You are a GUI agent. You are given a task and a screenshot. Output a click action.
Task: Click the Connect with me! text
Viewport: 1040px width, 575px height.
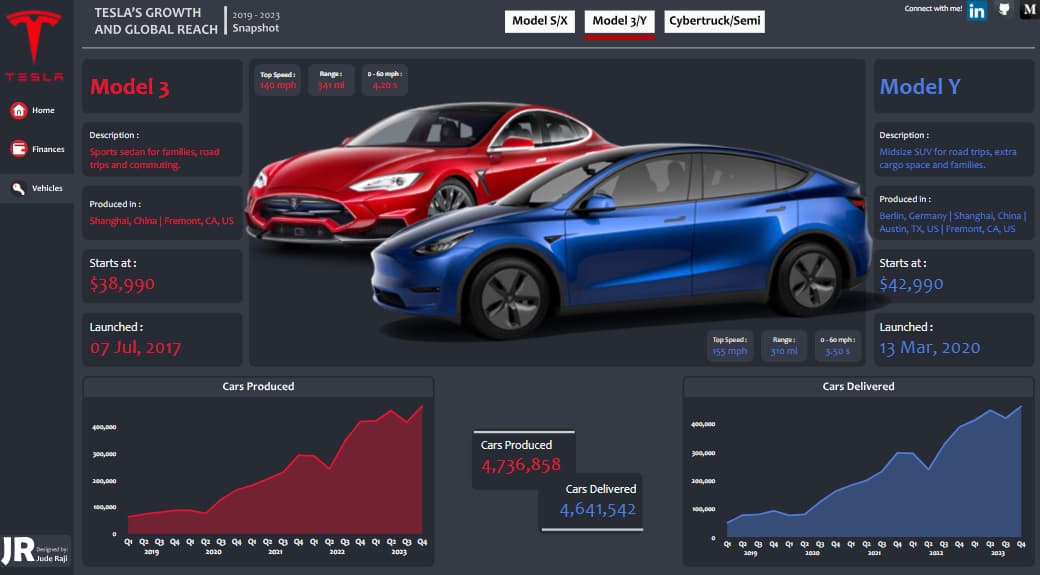933,9
